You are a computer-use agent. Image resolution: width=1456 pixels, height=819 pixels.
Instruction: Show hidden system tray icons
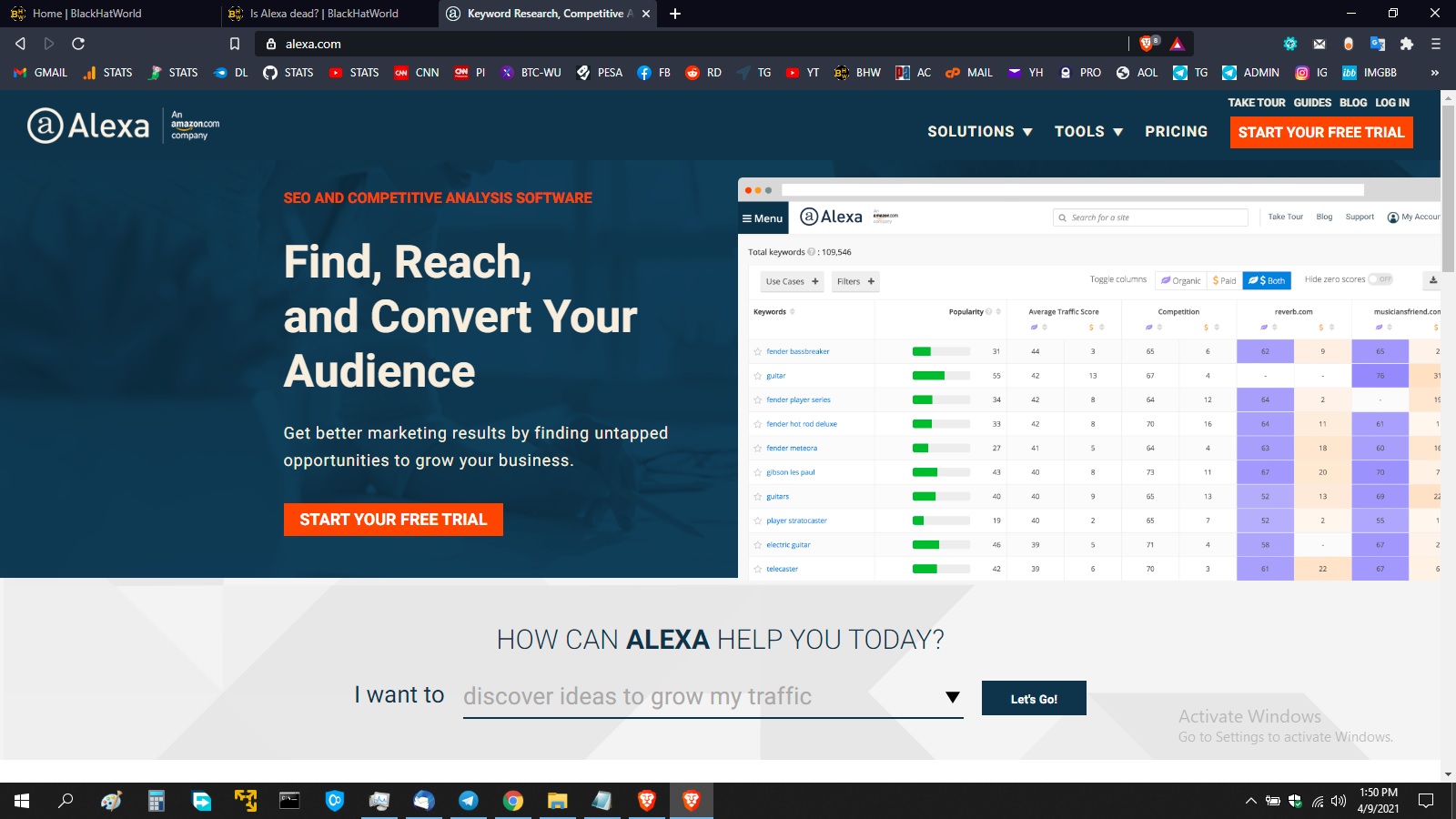pyautogui.click(x=1251, y=801)
